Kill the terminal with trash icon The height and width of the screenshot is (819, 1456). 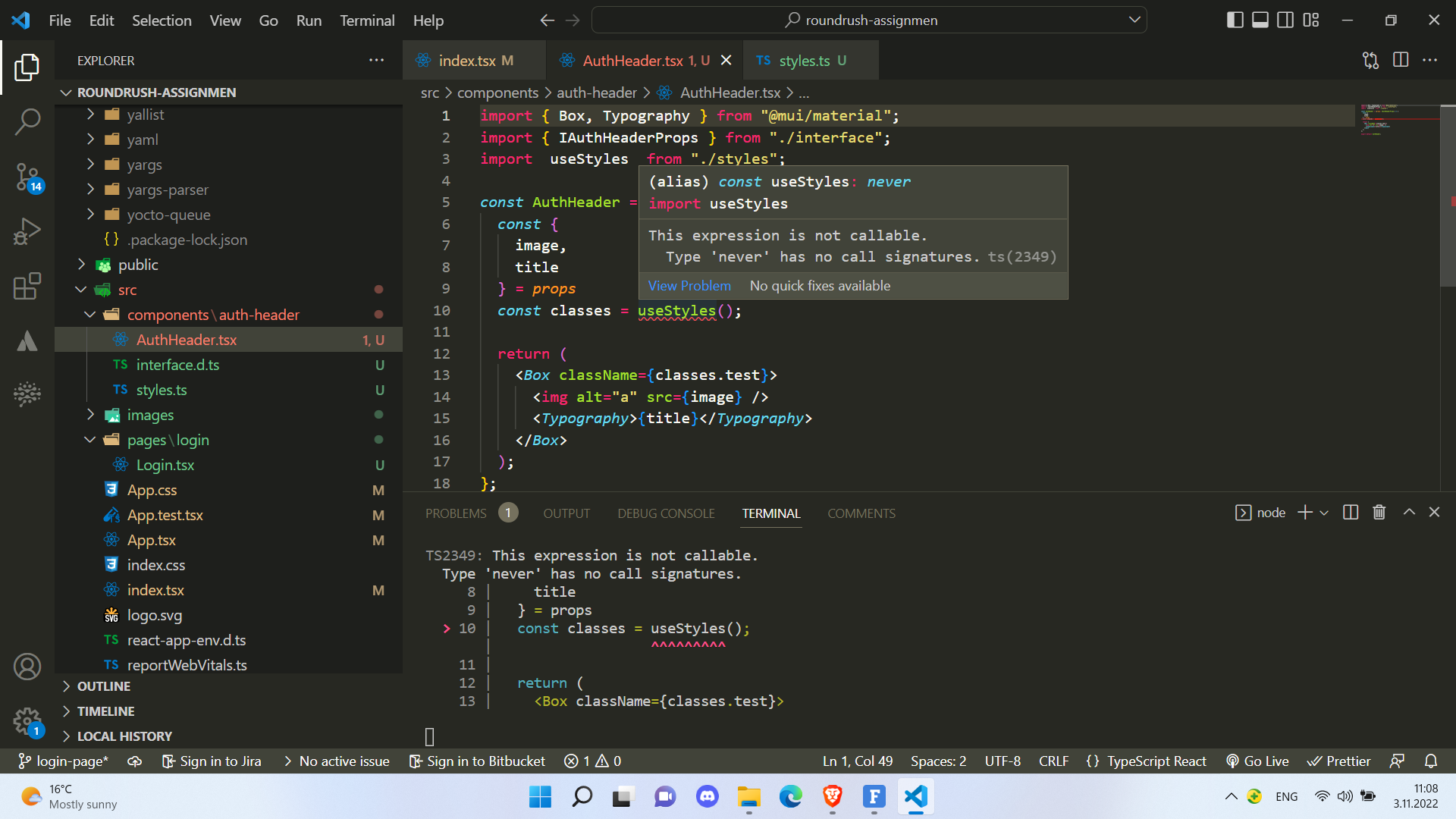(x=1379, y=513)
